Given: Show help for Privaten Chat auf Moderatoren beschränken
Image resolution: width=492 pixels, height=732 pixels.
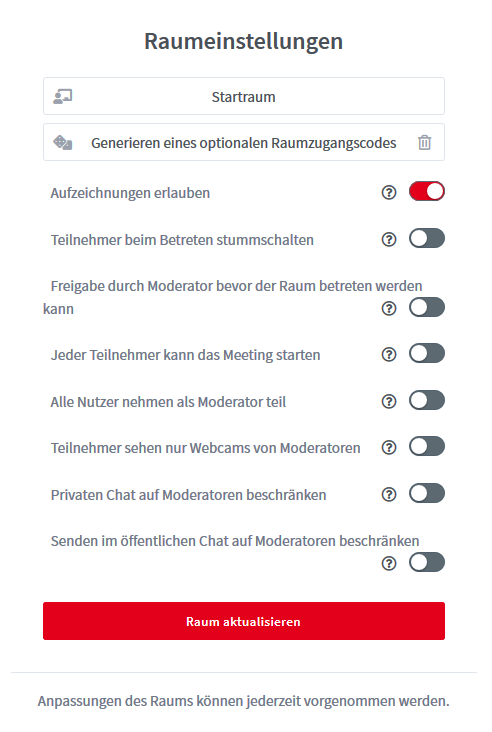Looking at the screenshot, I should [389, 494].
